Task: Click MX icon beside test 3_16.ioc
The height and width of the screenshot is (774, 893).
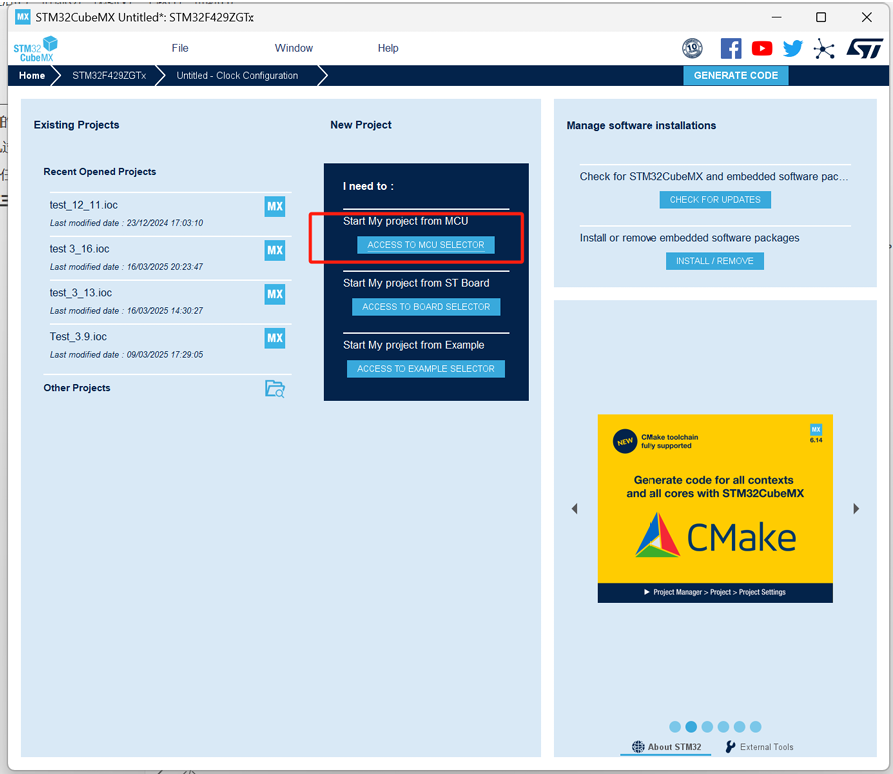Action: coord(275,250)
